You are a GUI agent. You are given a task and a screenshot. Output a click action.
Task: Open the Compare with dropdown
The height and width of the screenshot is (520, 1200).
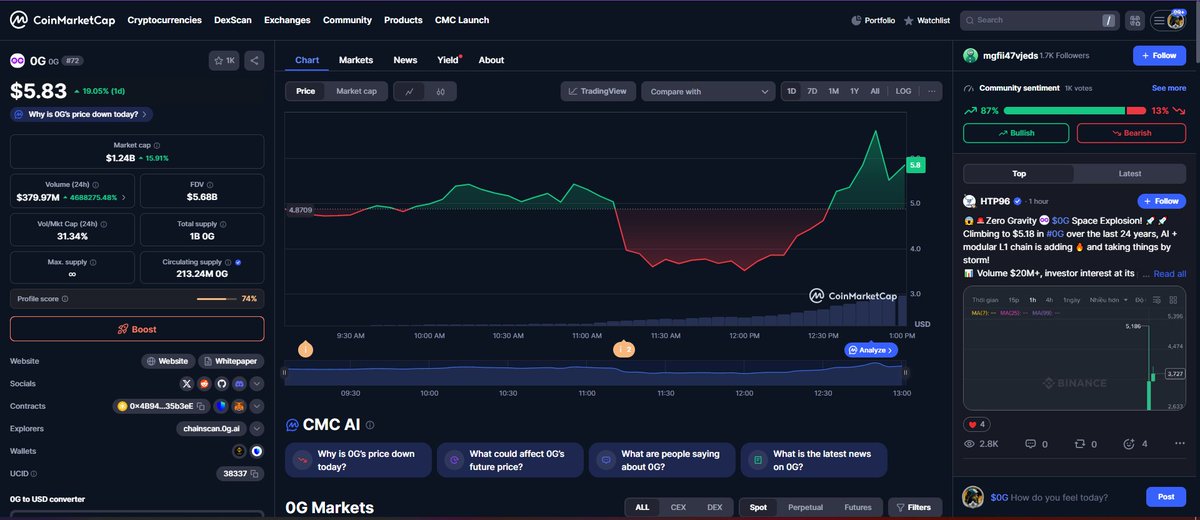point(708,91)
